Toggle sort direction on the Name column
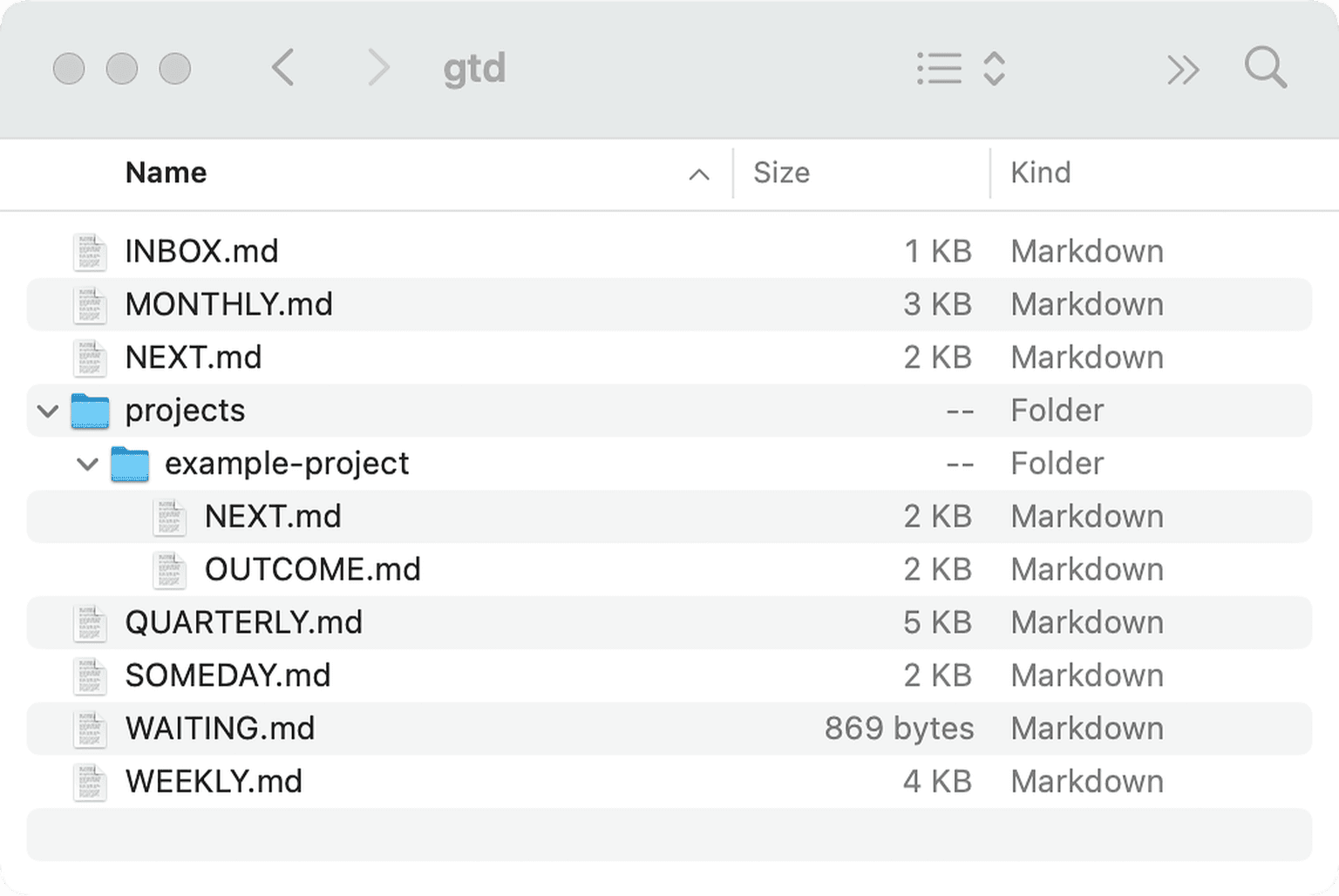Screen dimensions: 1339x896 pos(698,174)
